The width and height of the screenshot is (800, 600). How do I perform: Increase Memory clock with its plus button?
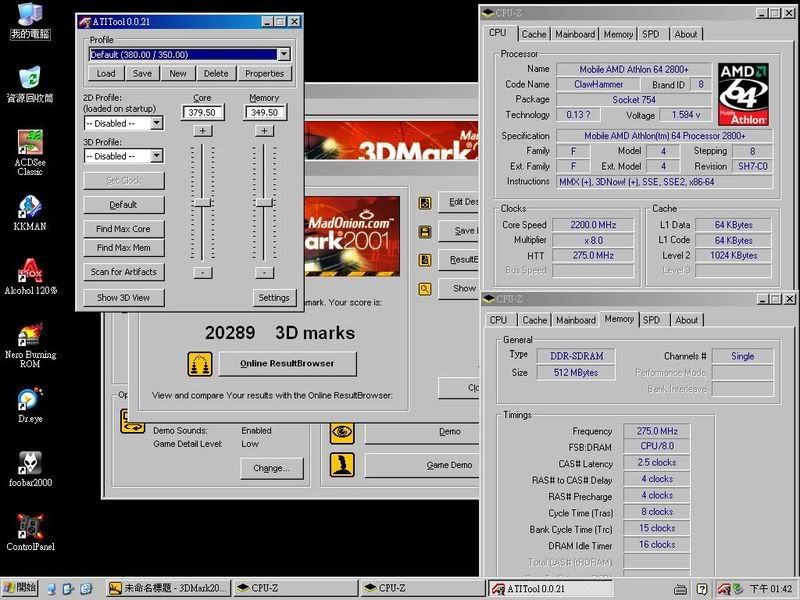[264, 131]
